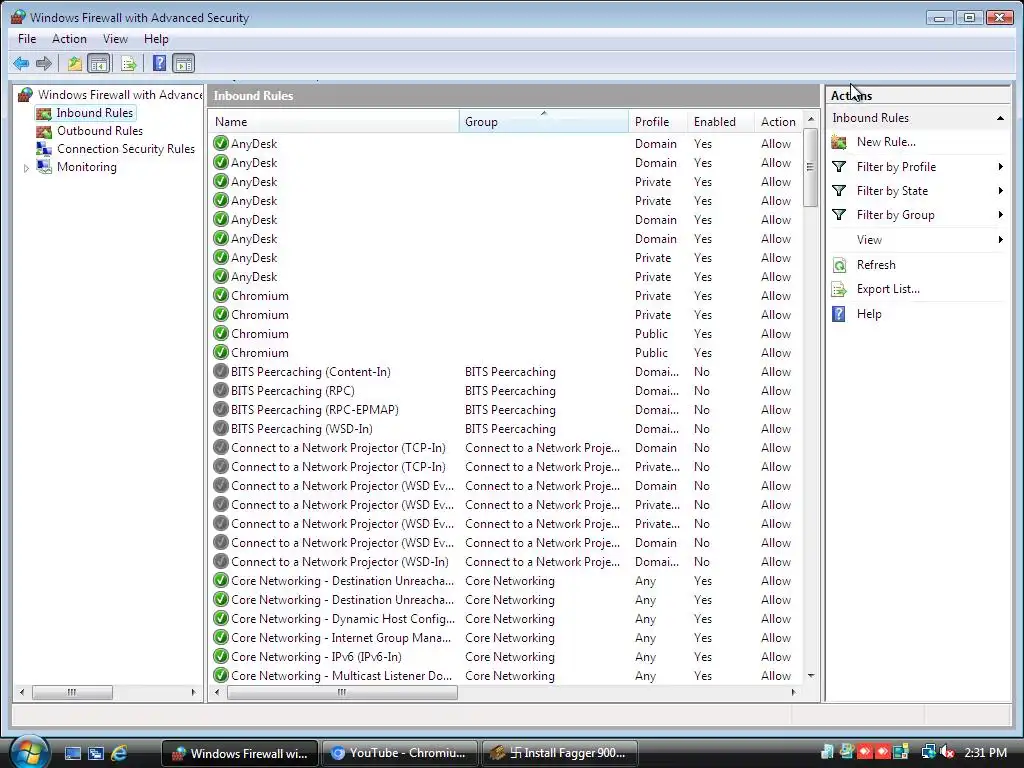
Task: Click the Refresh action link
Action: pos(876,265)
